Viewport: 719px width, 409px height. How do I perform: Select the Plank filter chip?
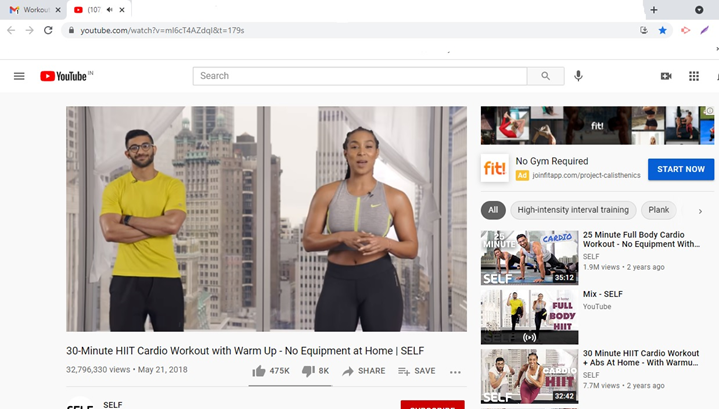658,210
